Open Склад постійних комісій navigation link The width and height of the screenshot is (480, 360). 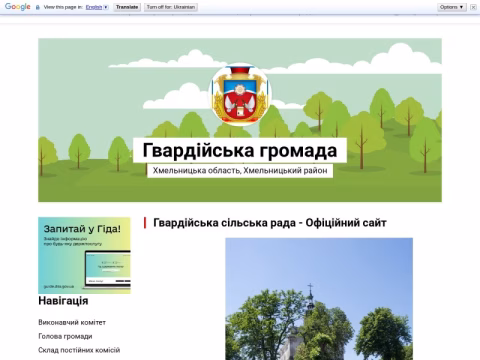click(79, 350)
